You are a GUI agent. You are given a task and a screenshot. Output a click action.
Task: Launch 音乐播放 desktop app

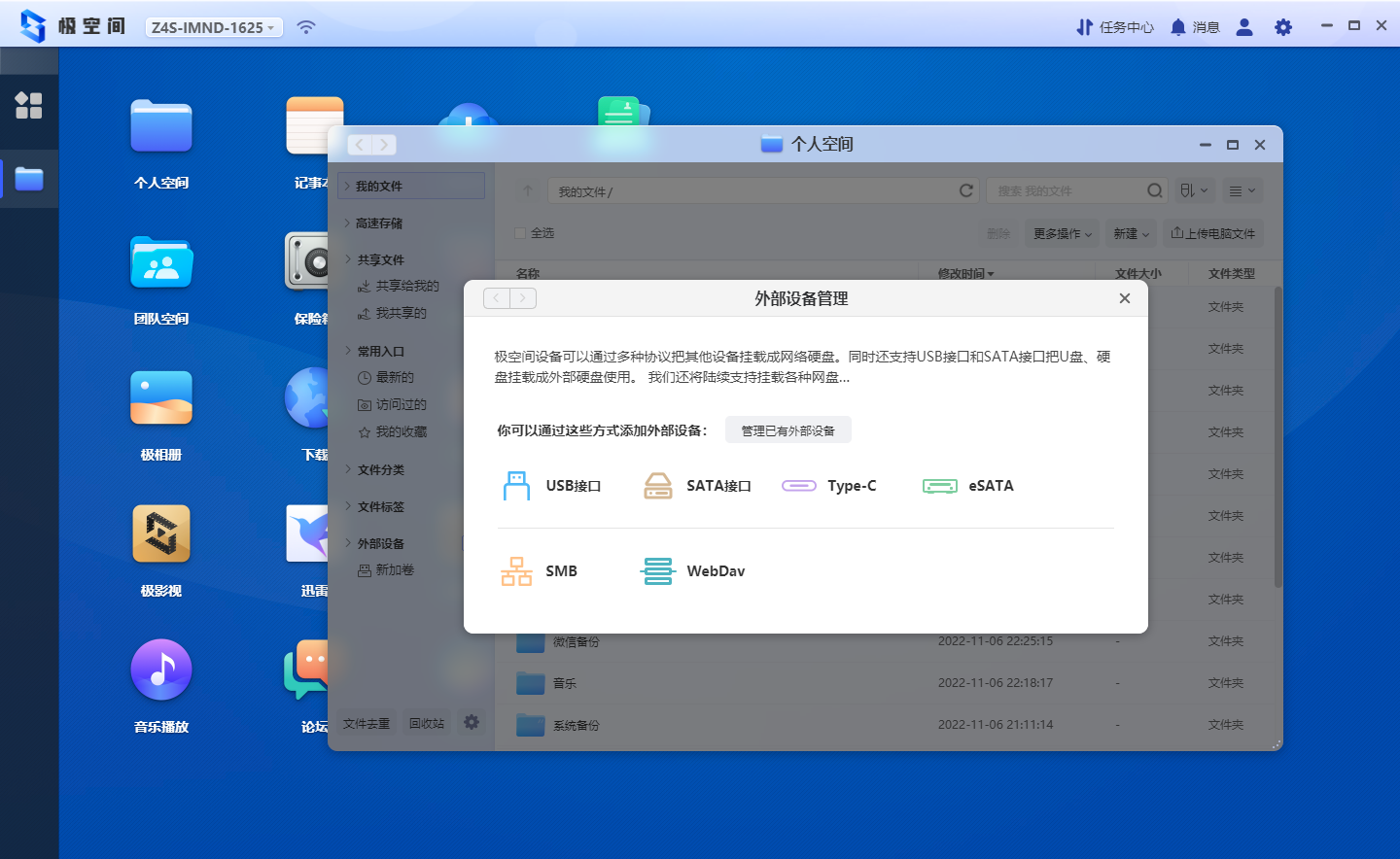click(x=161, y=686)
